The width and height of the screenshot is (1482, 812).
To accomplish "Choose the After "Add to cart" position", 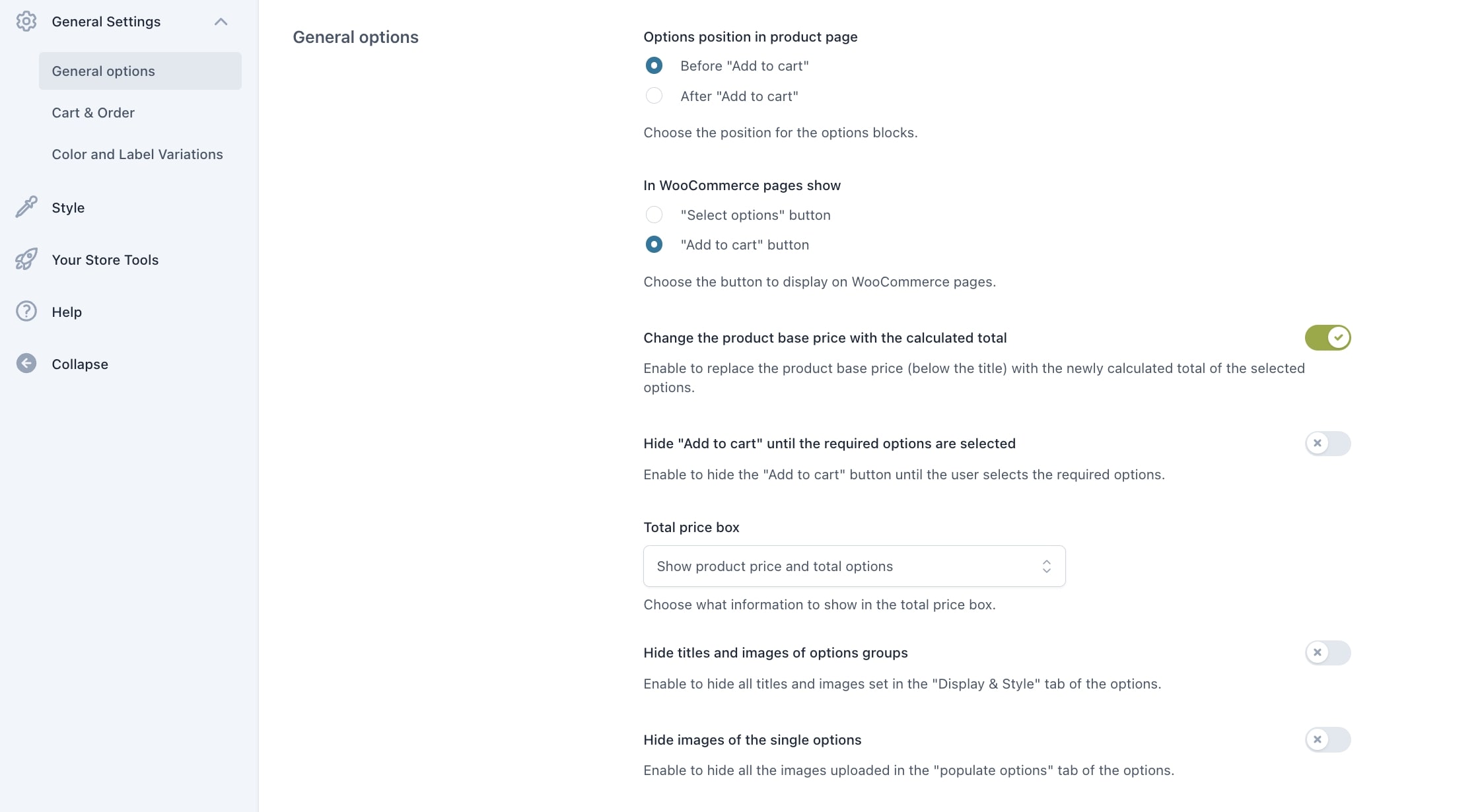I will [654, 96].
